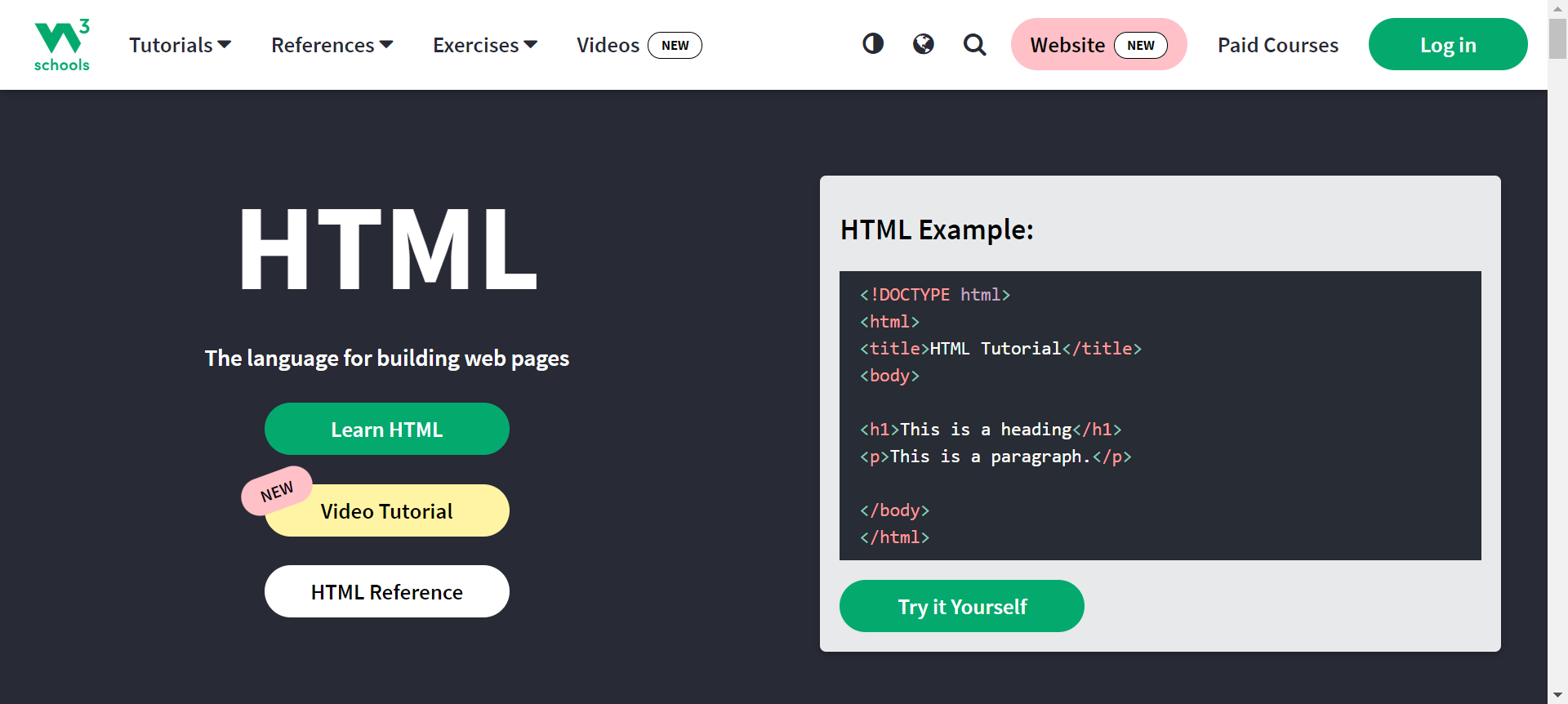
Task: Click the scrollbar down arrow
Action: (x=1558, y=695)
